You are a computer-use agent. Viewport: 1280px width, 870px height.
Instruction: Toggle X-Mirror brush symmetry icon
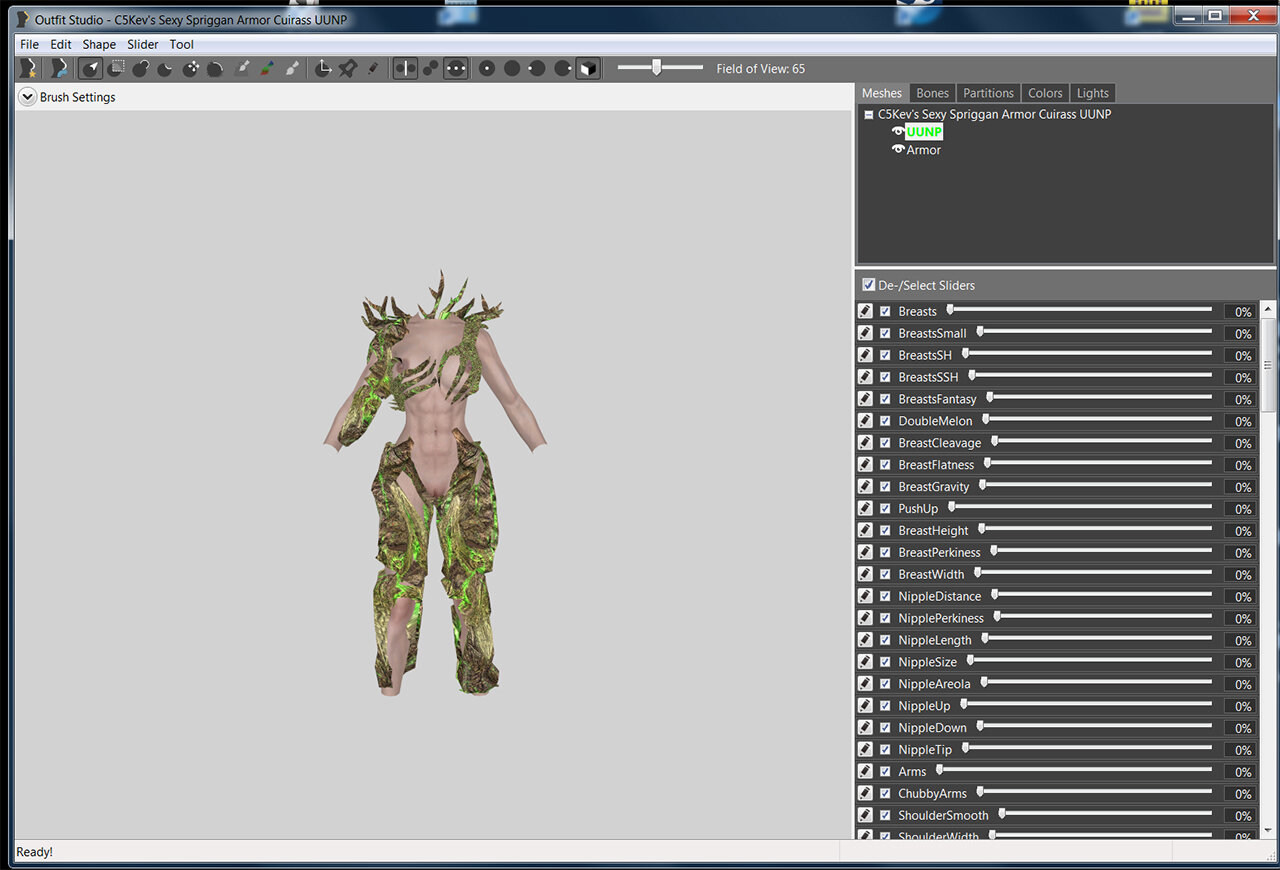(x=405, y=68)
